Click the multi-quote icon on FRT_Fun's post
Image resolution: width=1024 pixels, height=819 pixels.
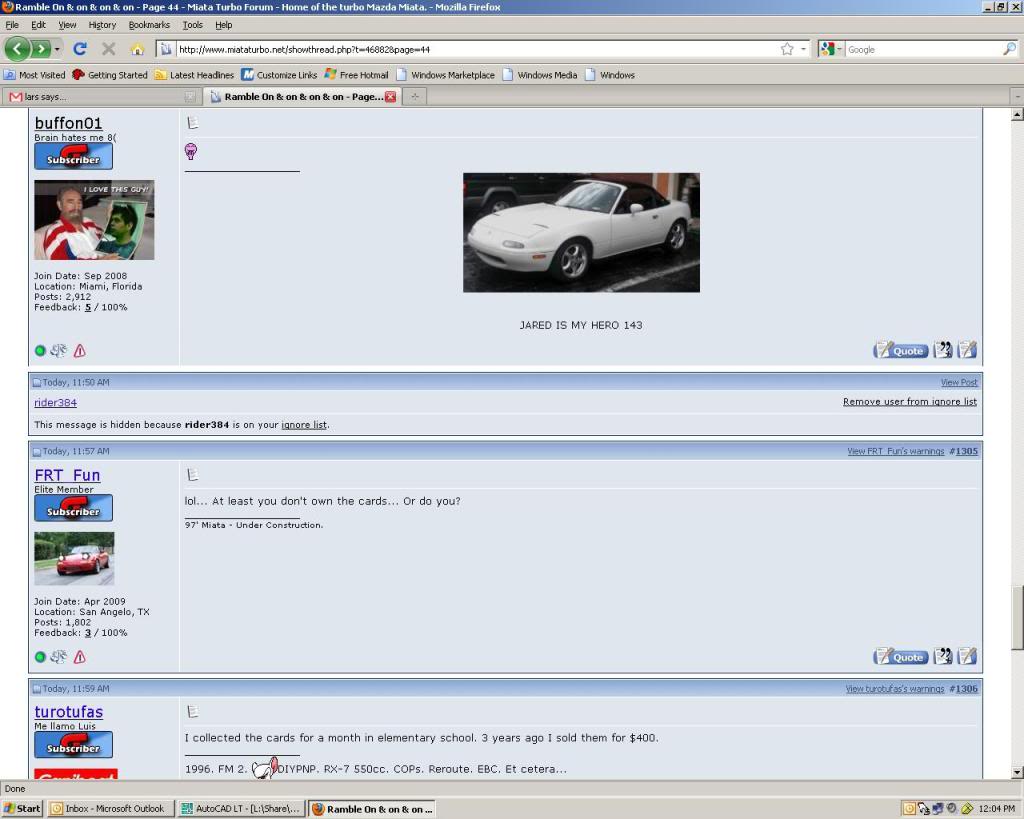tap(941, 656)
